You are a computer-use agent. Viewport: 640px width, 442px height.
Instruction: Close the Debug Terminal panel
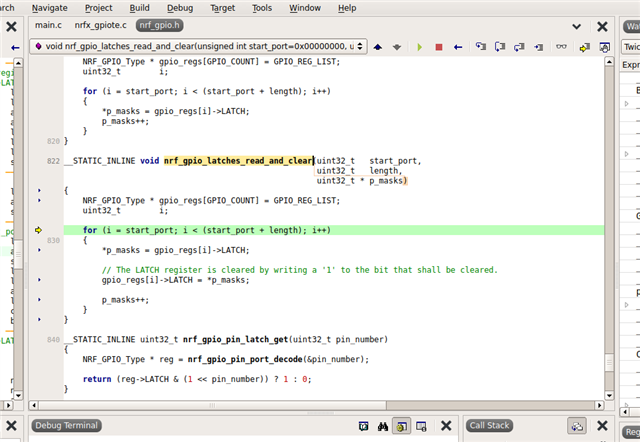click(x=446, y=426)
